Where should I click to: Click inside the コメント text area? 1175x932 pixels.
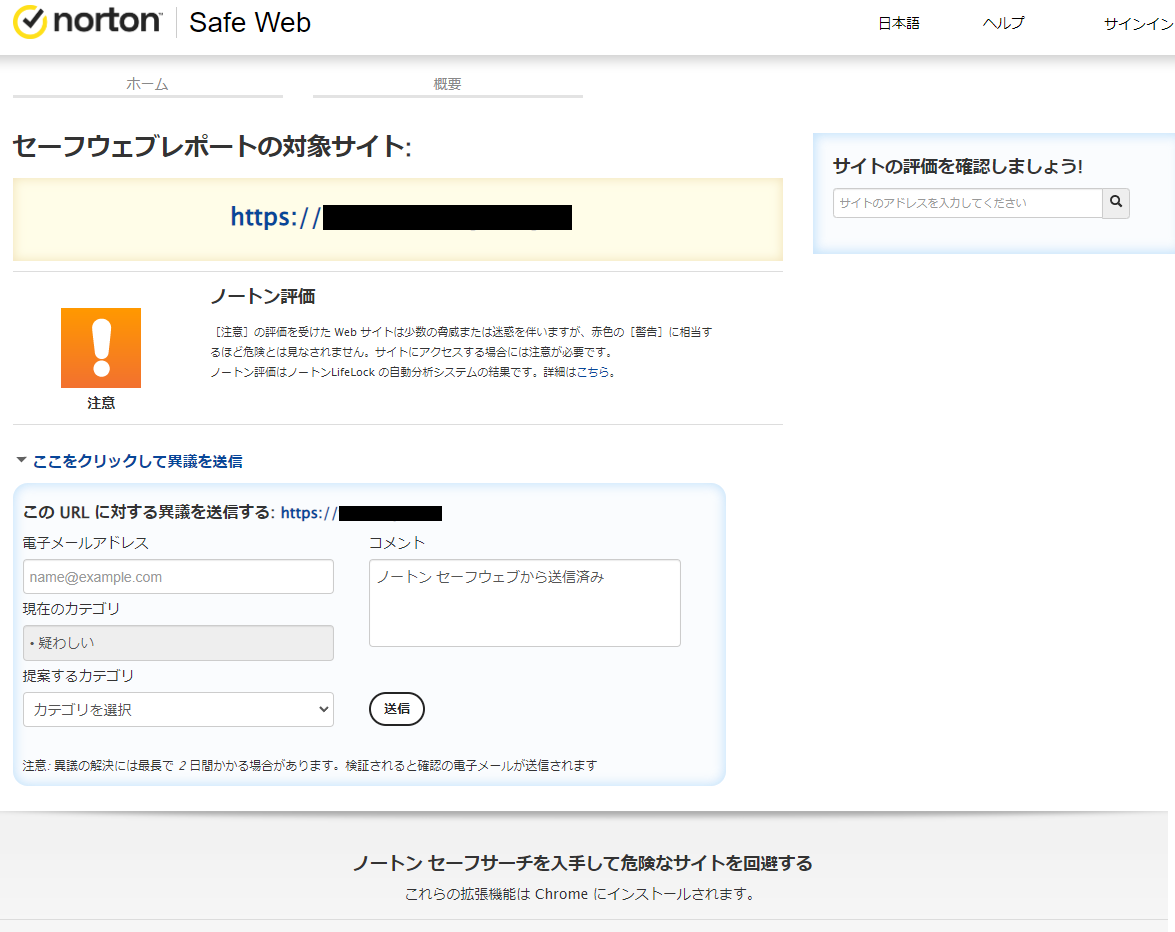(524, 603)
